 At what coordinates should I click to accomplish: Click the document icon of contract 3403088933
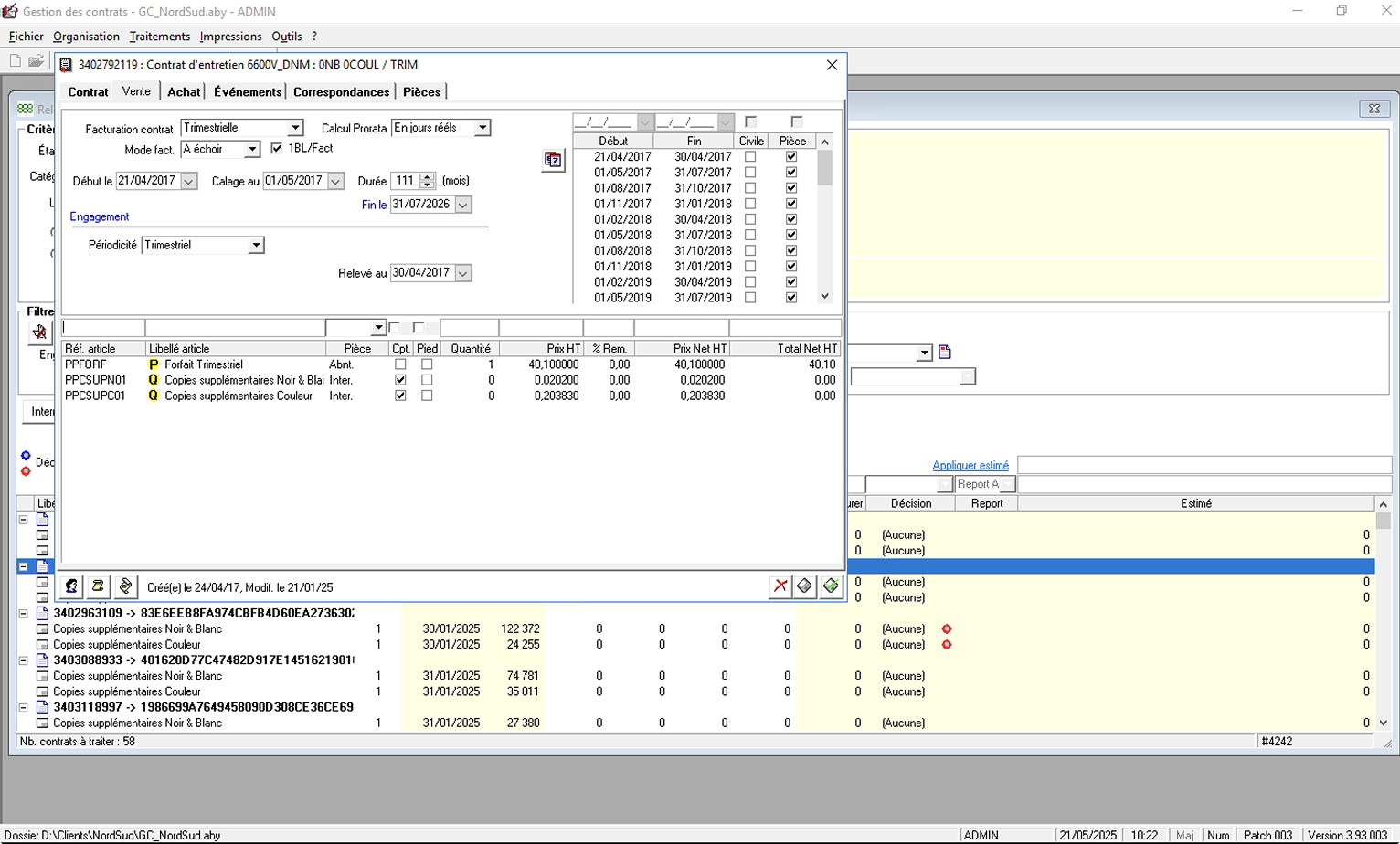tap(42, 660)
